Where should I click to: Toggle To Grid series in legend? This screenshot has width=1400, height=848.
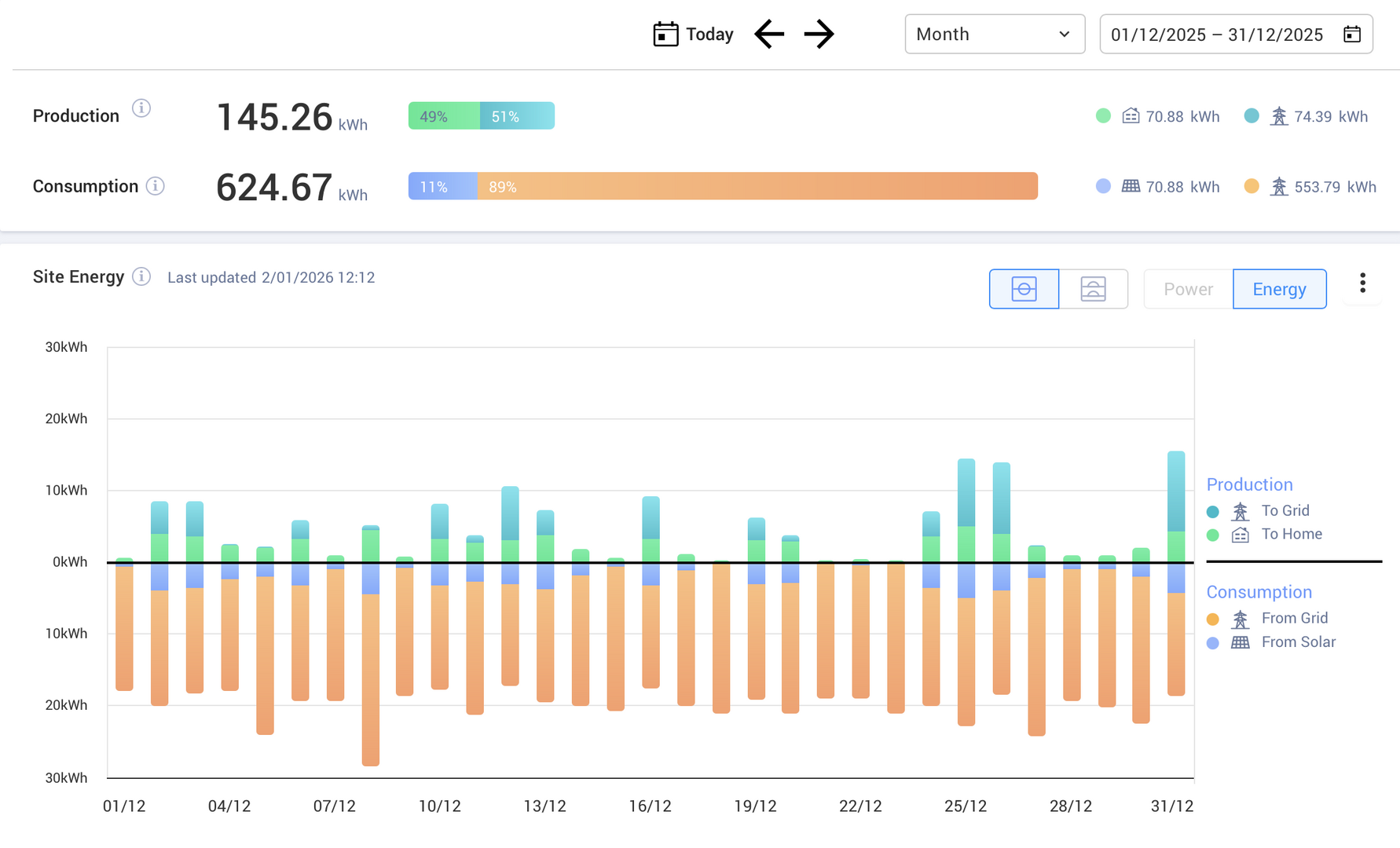(1284, 511)
